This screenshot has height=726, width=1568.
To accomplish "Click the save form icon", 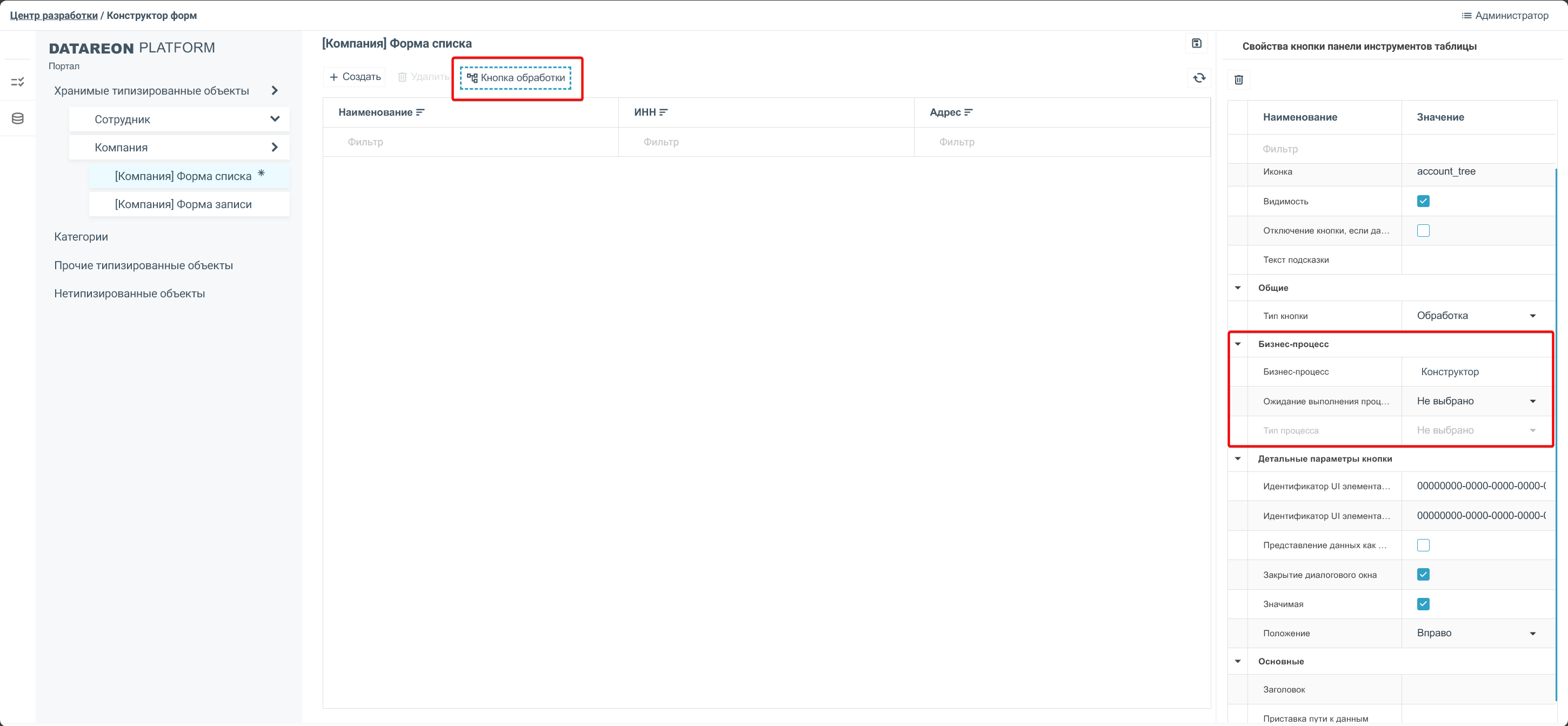I will (1196, 43).
